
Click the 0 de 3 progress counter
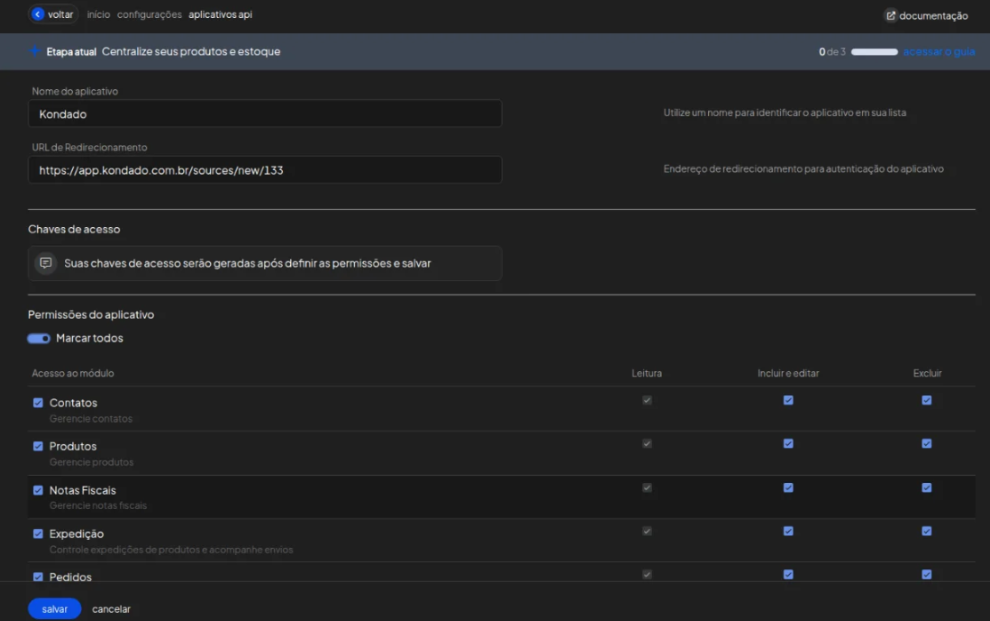point(832,52)
